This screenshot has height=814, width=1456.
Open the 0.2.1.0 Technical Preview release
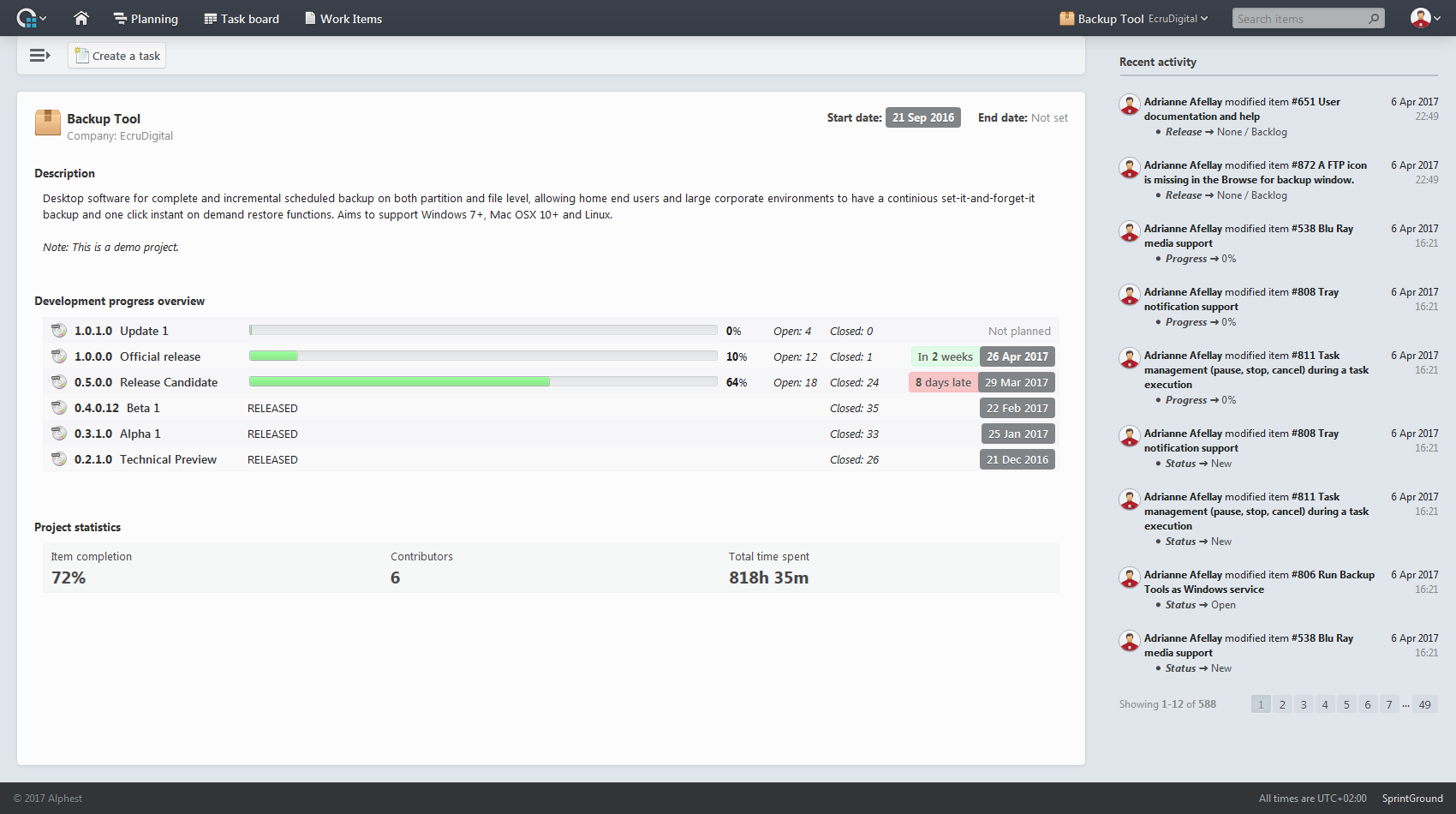[x=146, y=459]
